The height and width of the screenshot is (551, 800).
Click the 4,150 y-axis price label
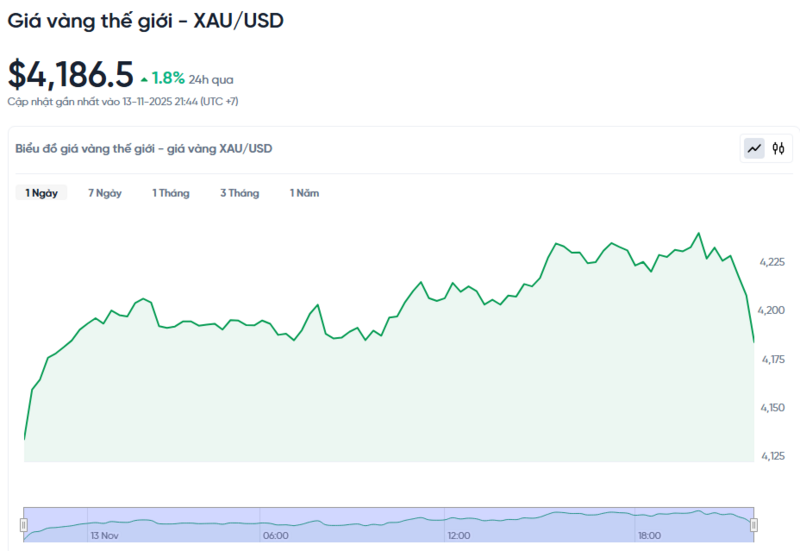click(x=771, y=408)
